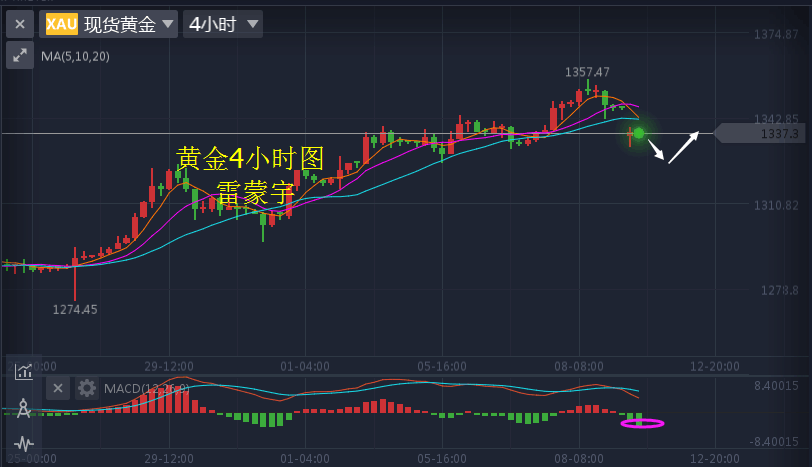Click the magenta ellipse on MACD
812x467 pixels.
pos(642,423)
